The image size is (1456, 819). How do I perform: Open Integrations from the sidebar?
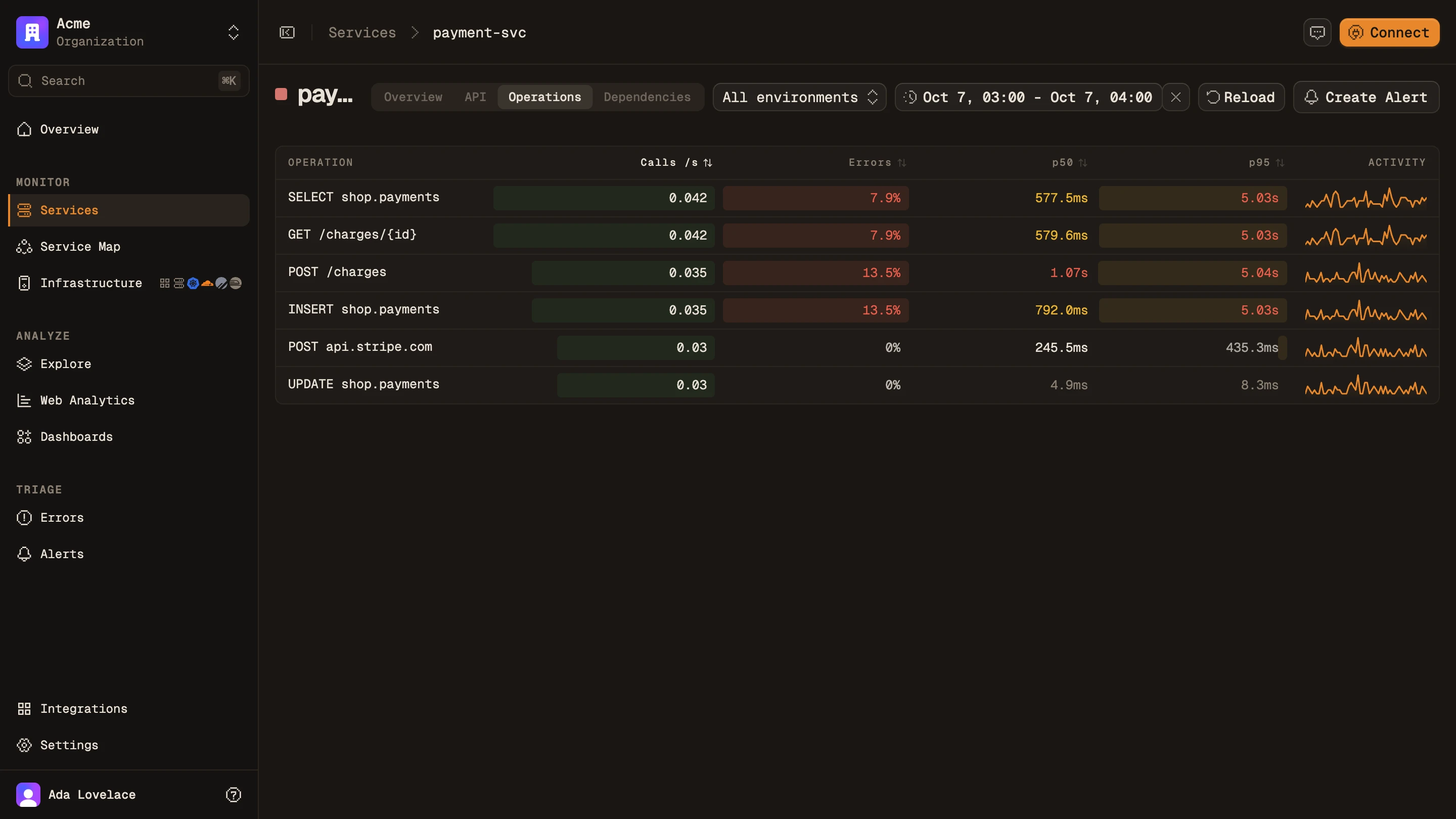[129, 709]
